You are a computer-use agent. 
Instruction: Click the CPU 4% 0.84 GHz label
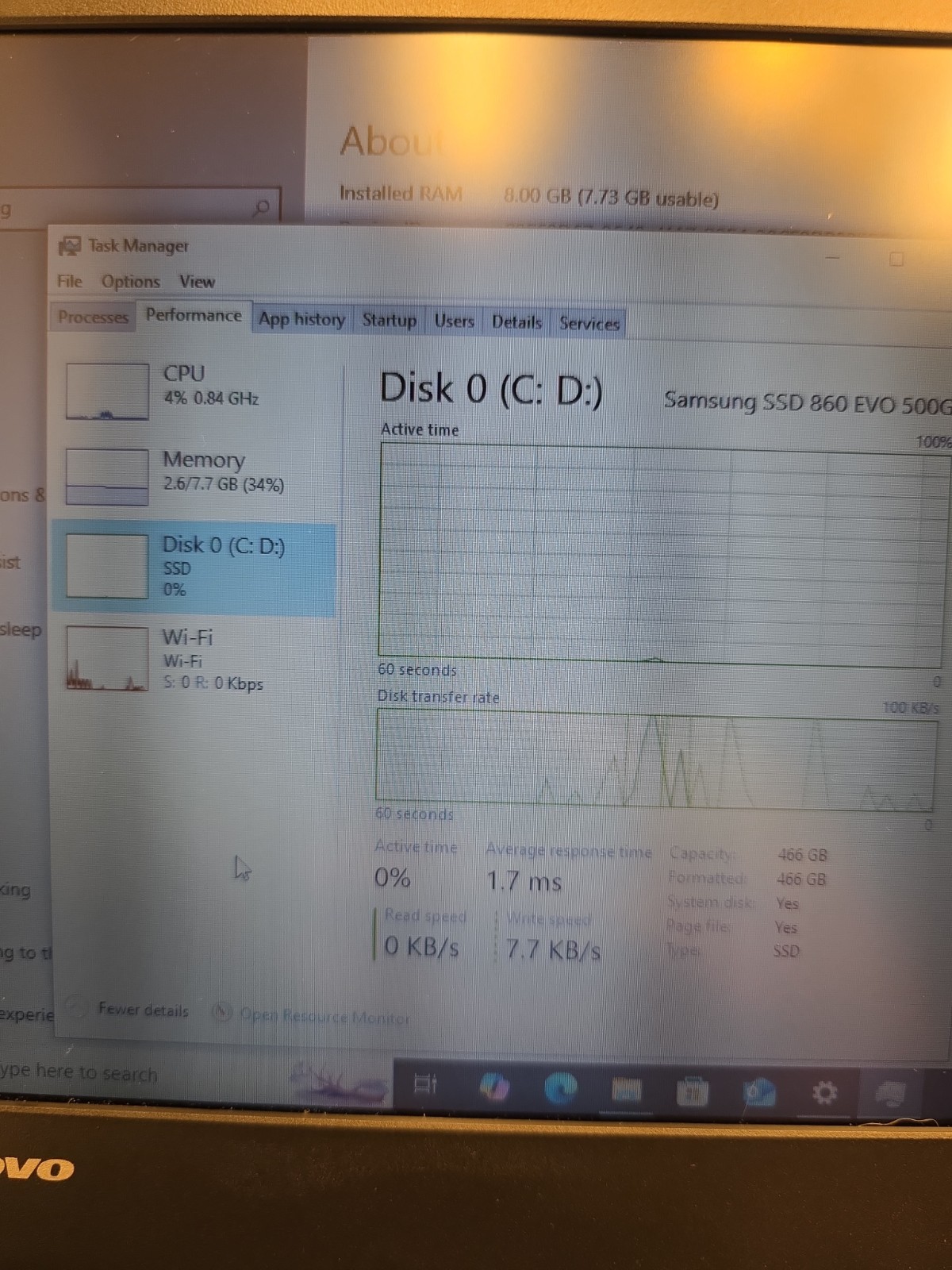(211, 385)
